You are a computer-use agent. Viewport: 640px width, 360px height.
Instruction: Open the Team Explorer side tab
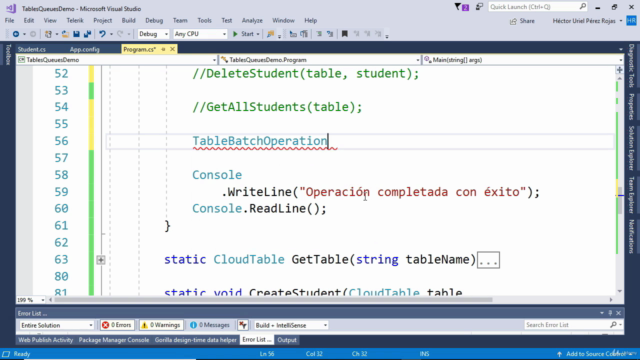coord(631,195)
